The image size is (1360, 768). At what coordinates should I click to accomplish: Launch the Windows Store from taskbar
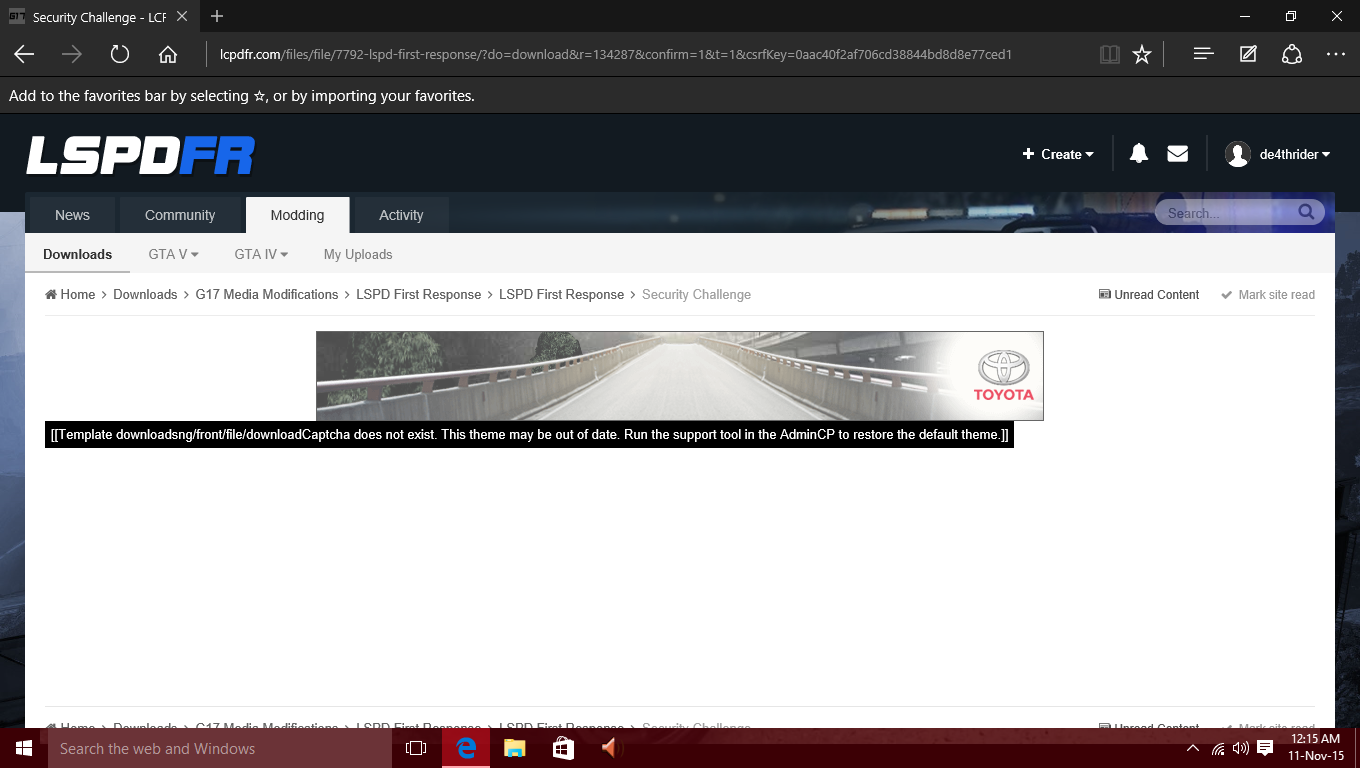563,748
